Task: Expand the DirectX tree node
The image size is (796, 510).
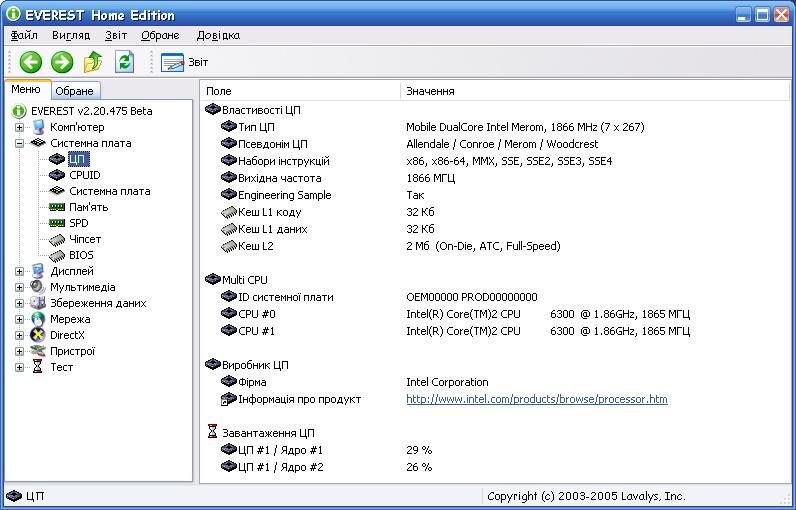Action: tap(19, 335)
